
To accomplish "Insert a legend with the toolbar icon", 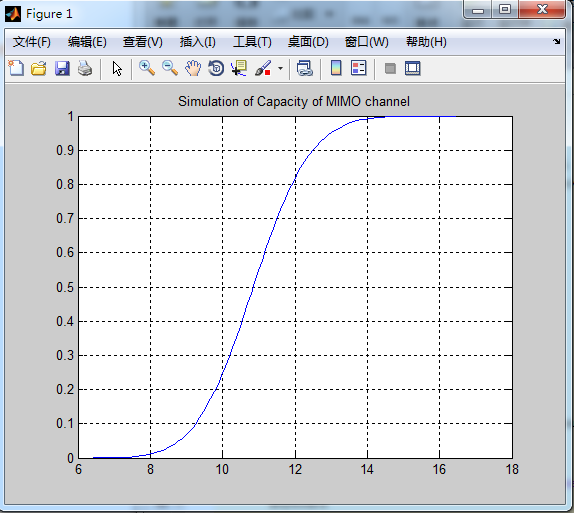I will coord(358,68).
